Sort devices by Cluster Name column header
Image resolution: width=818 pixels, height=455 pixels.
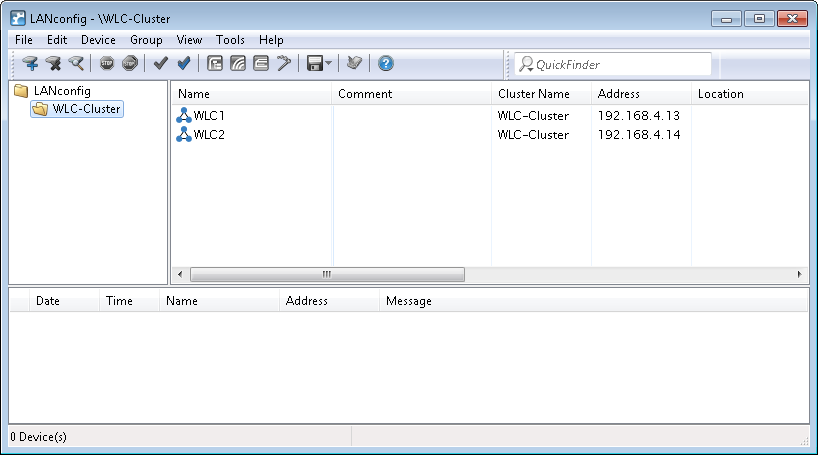click(x=534, y=94)
